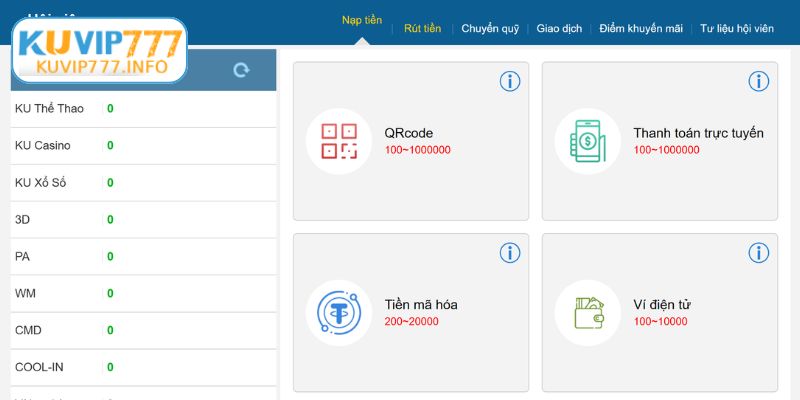Click the Ví điện tử limit 100~10000

(660, 321)
